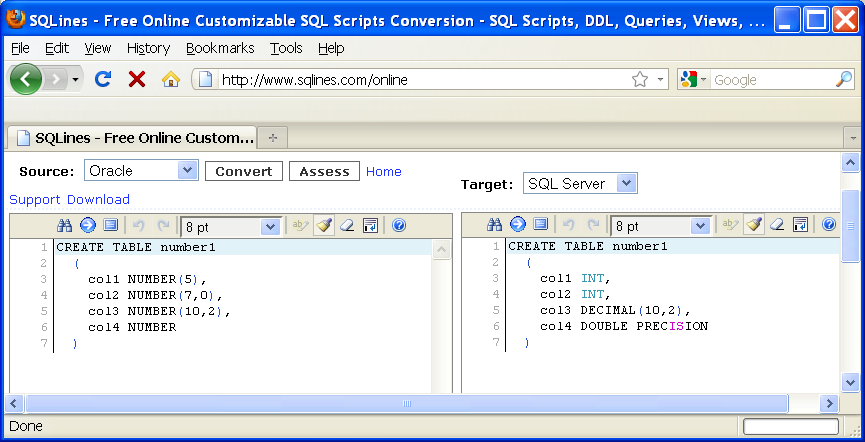This screenshot has width=865, height=442.
Task: Click the binoculars search icon in target editor
Action: point(495,225)
